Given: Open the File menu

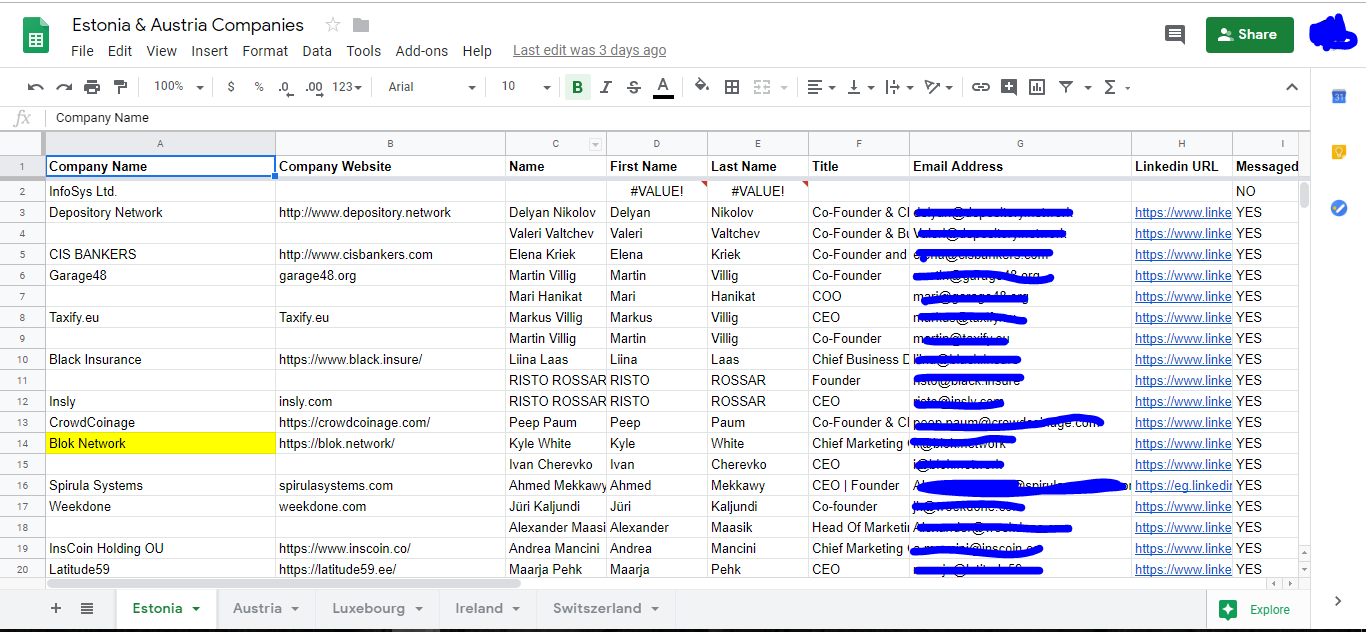Looking at the screenshot, I should [x=82, y=51].
